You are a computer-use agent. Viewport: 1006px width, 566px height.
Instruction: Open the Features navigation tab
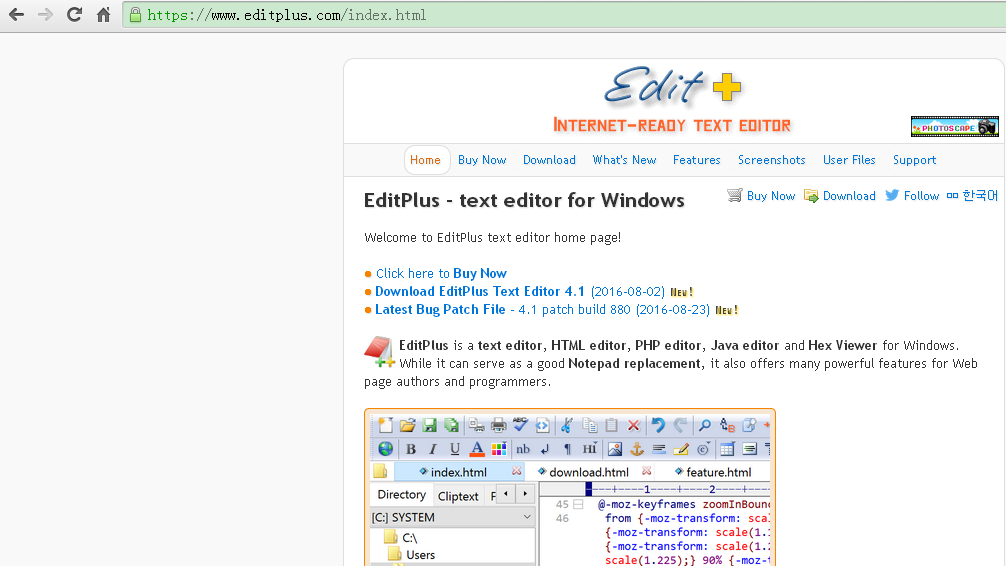click(697, 160)
